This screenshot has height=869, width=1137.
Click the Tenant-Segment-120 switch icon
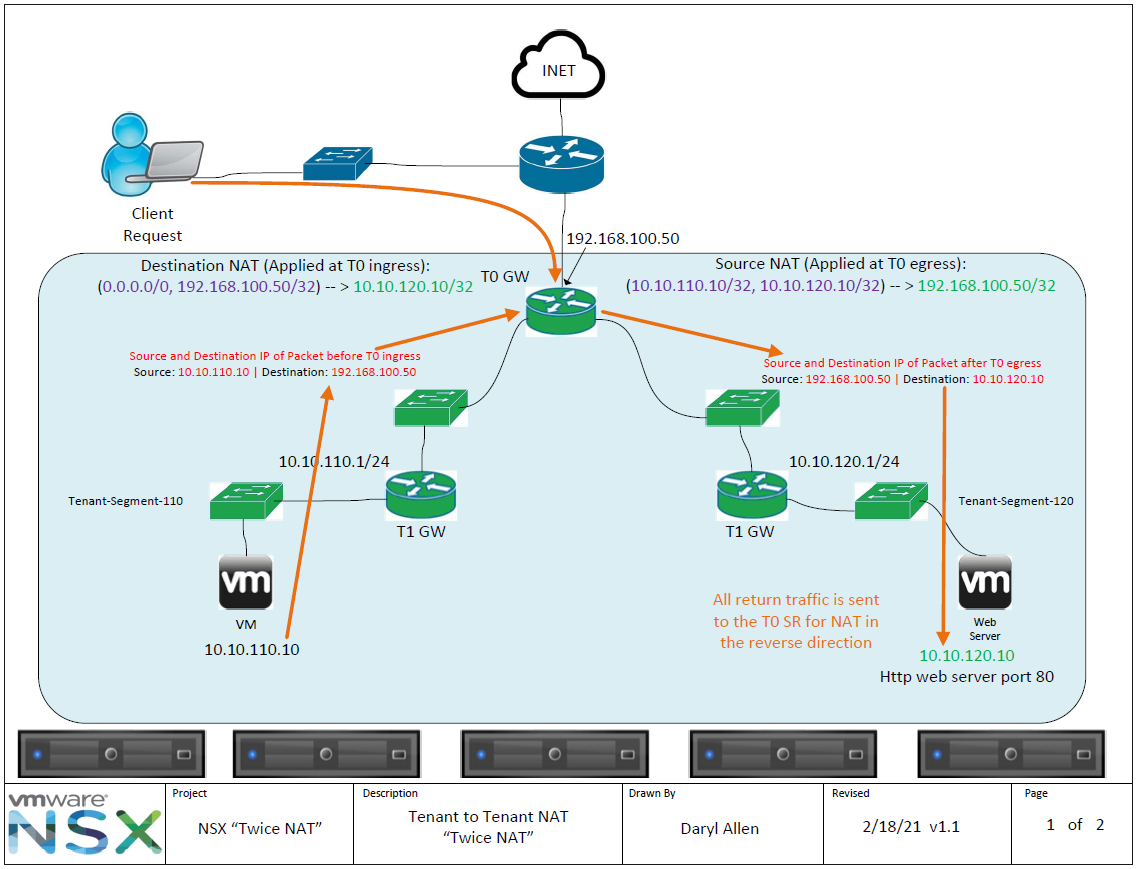[889, 500]
